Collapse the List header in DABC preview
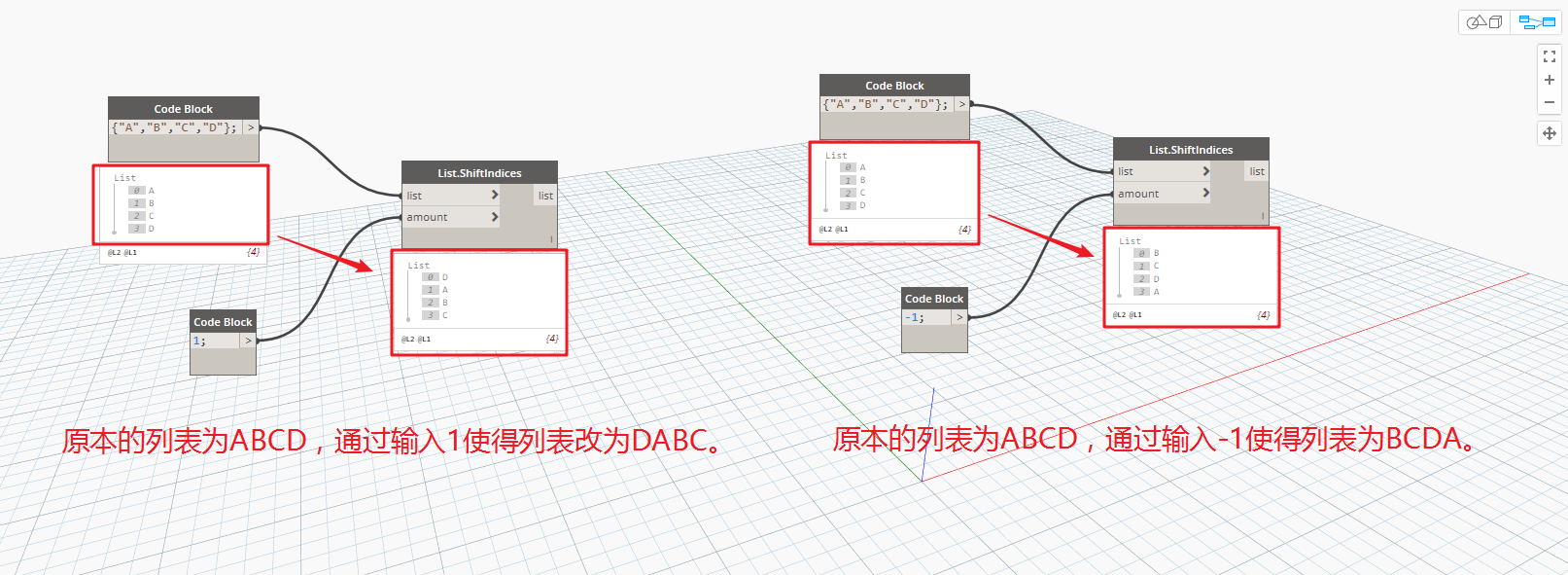Image resolution: width=1568 pixels, height=575 pixels. 419,265
